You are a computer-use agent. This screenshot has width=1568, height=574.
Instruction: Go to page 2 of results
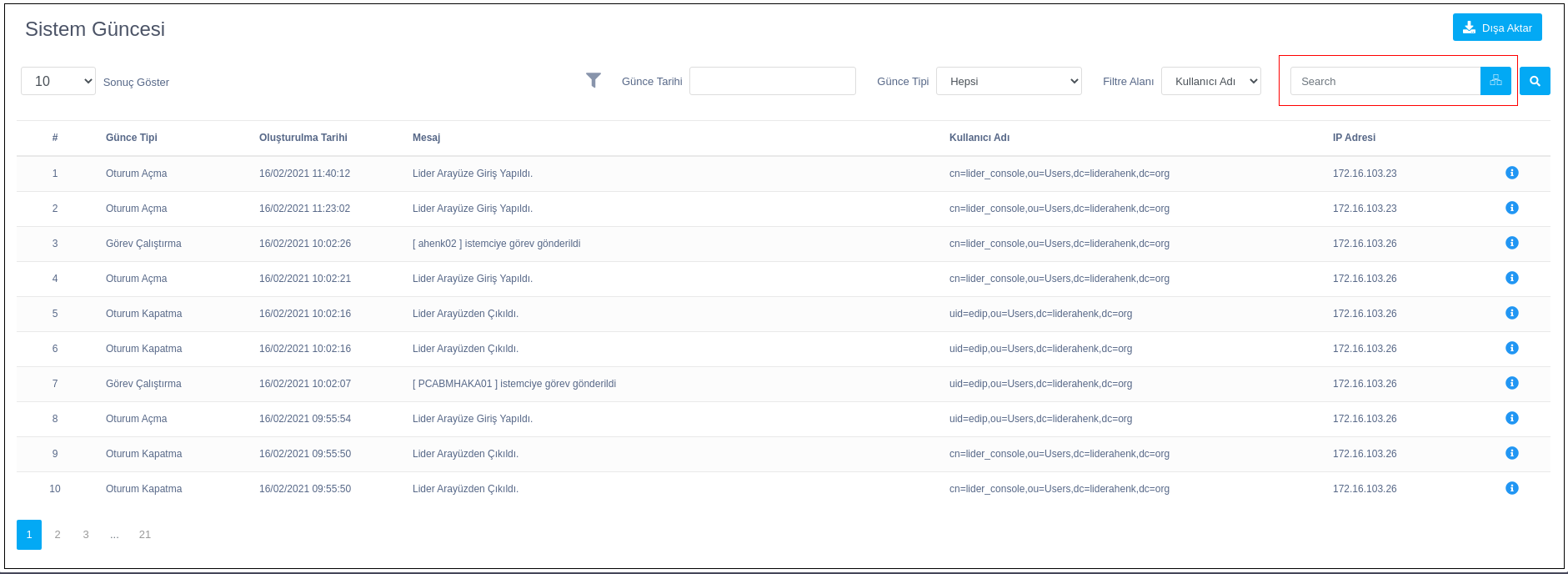point(58,535)
